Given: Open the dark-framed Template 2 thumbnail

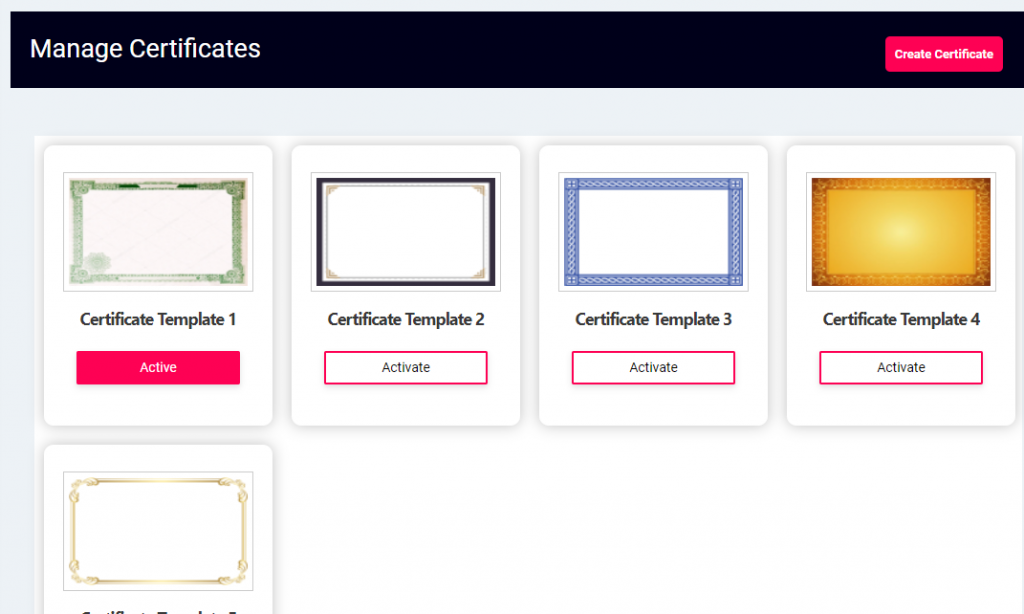Looking at the screenshot, I should tap(406, 232).
